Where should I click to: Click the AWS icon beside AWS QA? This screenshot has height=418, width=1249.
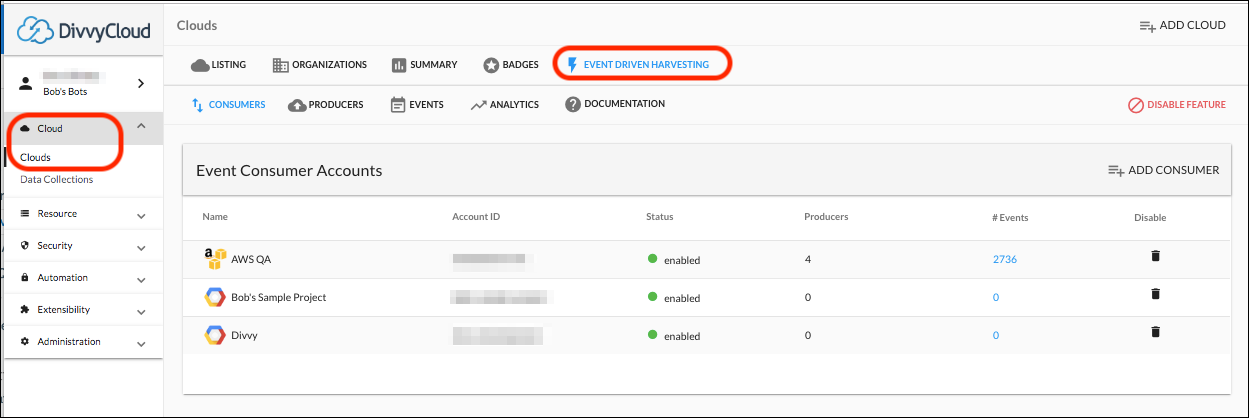pos(214,259)
